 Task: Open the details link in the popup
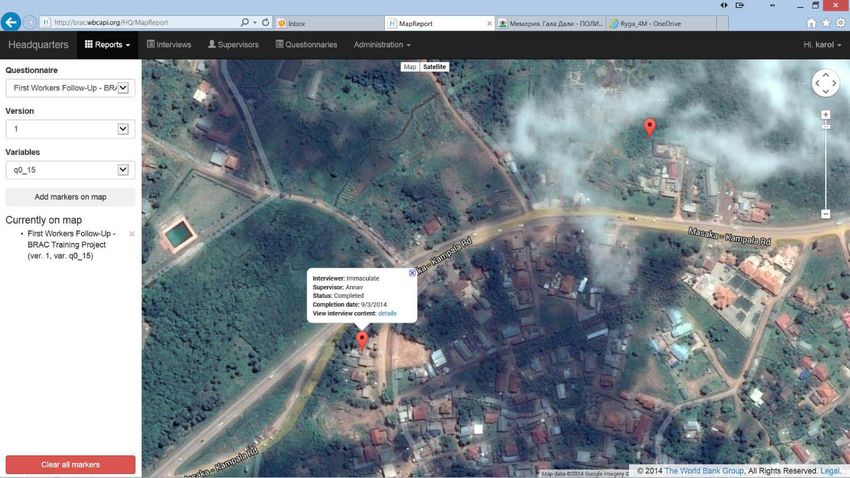(387, 313)
